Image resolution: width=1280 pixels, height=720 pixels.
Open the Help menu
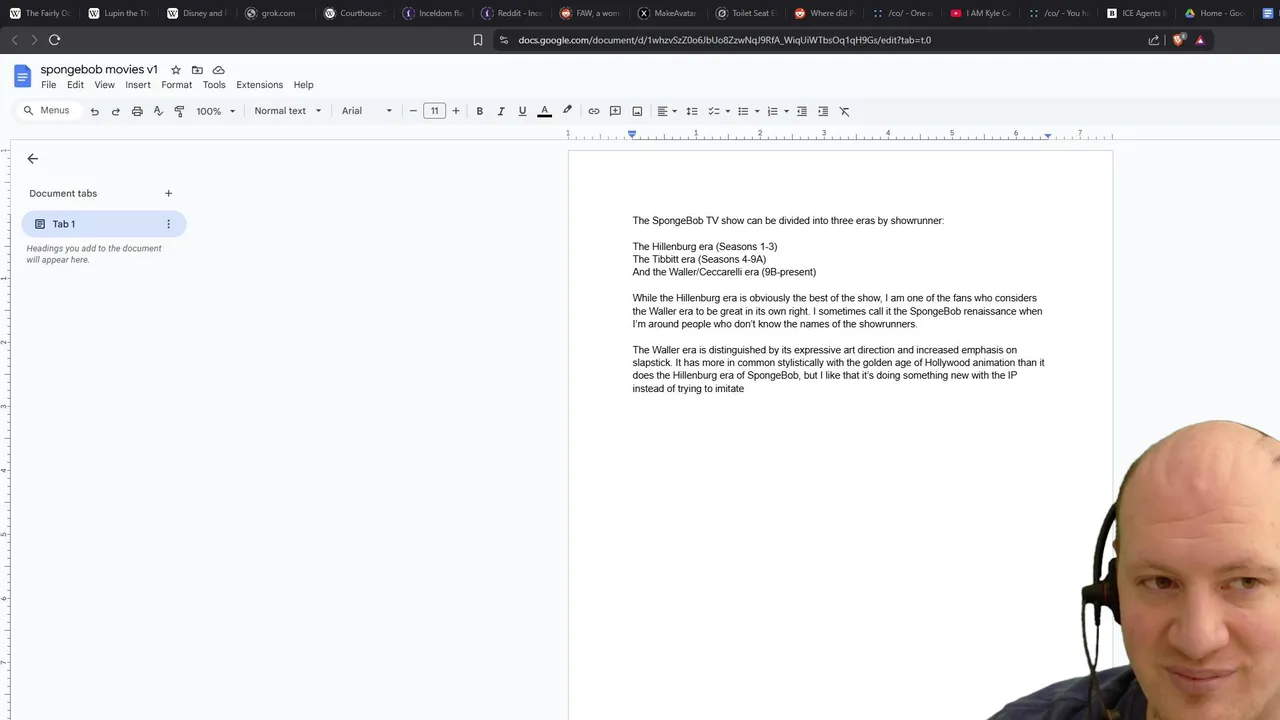[303, 85]
